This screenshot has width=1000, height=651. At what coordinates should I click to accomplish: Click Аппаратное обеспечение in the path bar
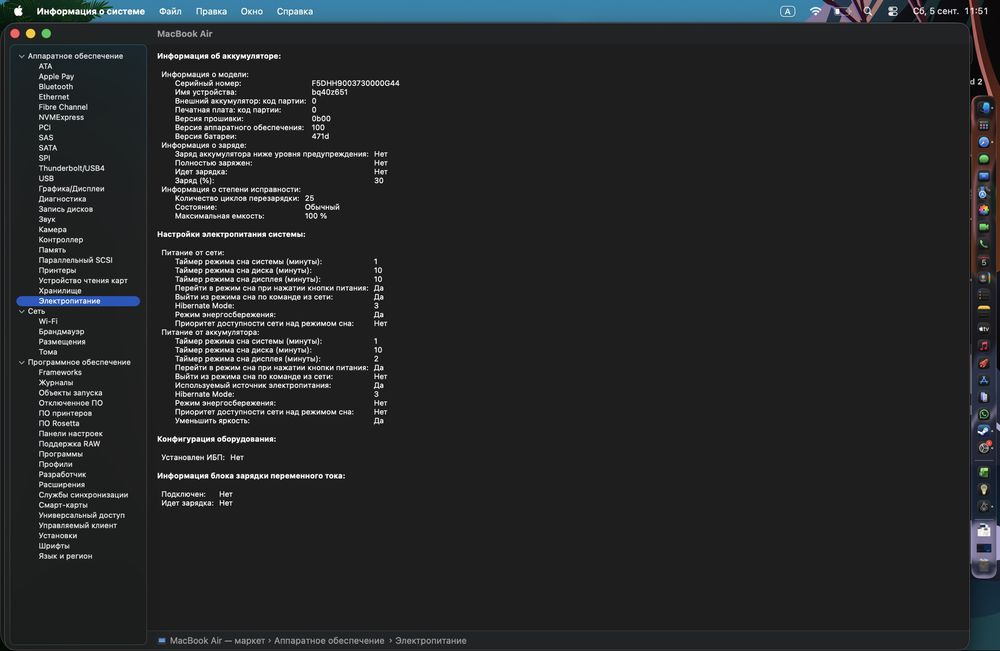[x=329, y=641]
